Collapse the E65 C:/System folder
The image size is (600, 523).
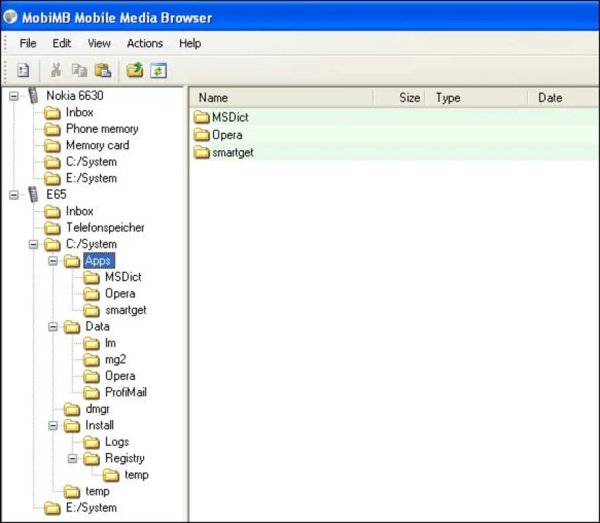pyautogui.click(x=34, y=244)
